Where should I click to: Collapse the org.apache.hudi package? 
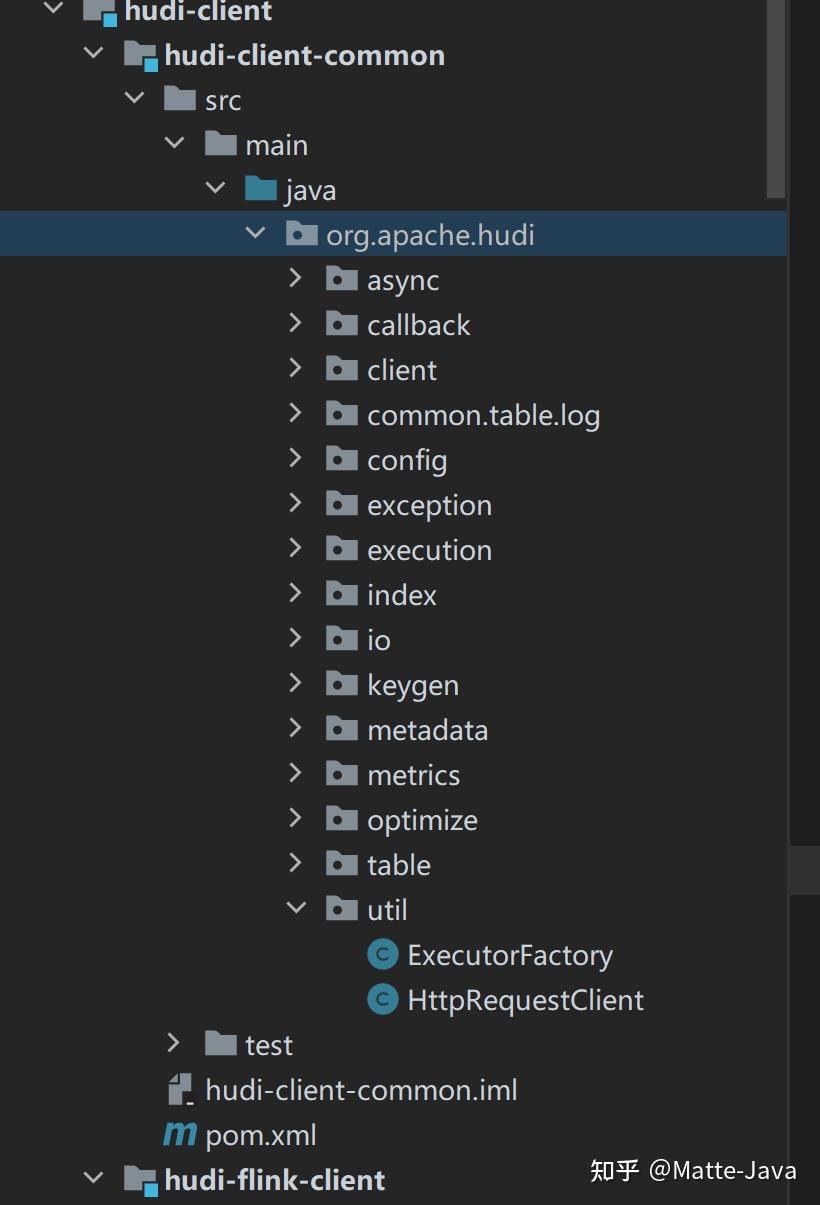(x=255, y=234)
